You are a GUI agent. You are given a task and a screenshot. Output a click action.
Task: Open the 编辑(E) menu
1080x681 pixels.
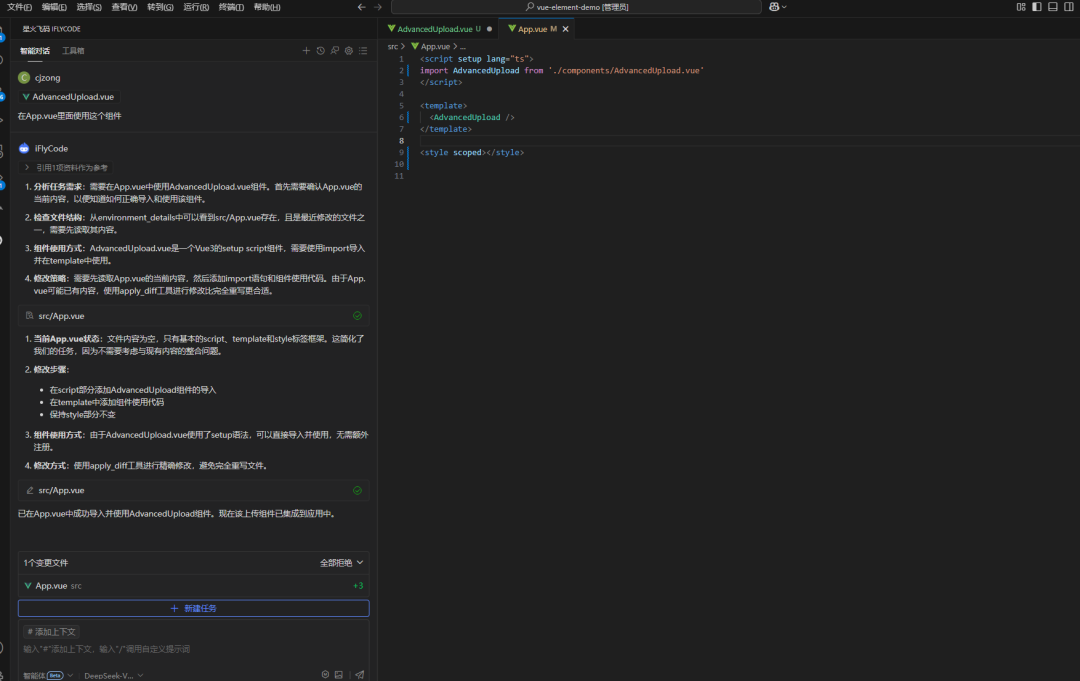54,7
